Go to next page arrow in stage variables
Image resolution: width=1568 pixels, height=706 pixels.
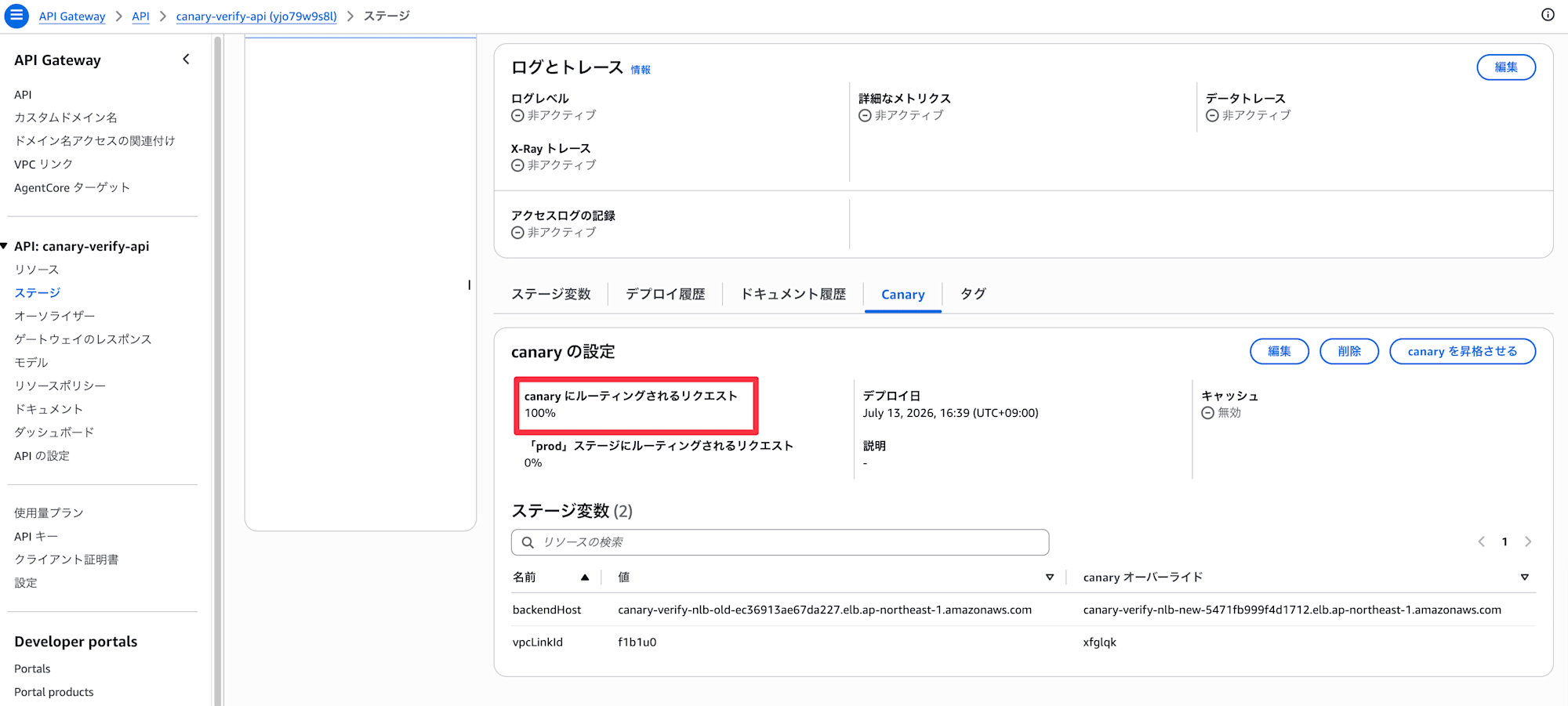(x=1528, y=541)
